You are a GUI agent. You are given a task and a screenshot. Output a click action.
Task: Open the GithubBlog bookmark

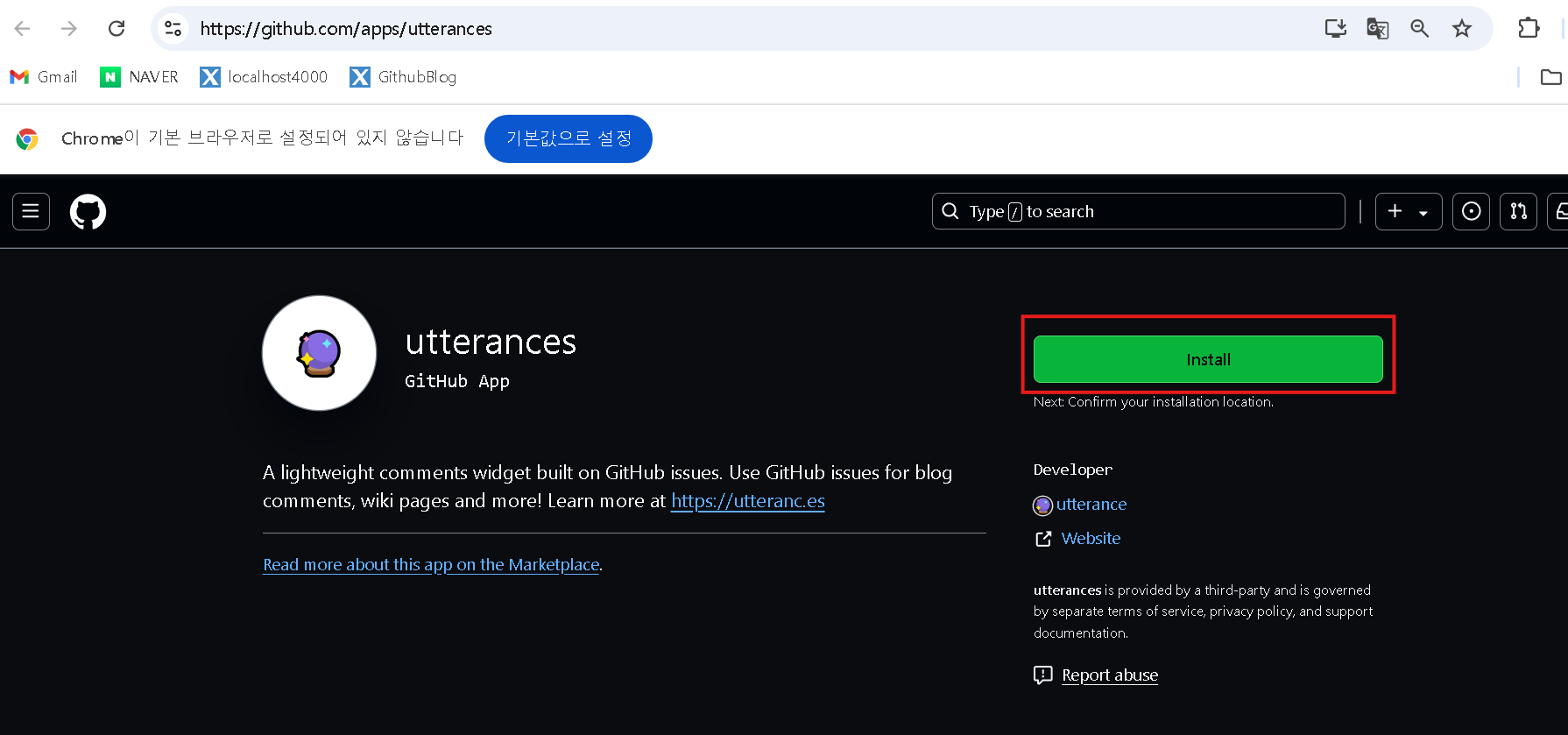pos(403,77)
